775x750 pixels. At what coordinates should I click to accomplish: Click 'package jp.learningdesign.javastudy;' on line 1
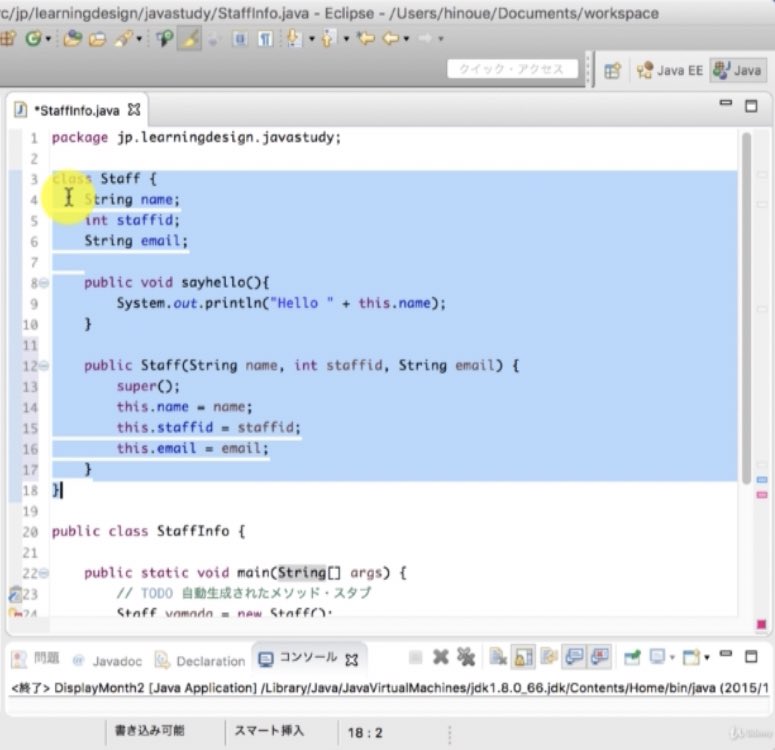tap(196, 138)
